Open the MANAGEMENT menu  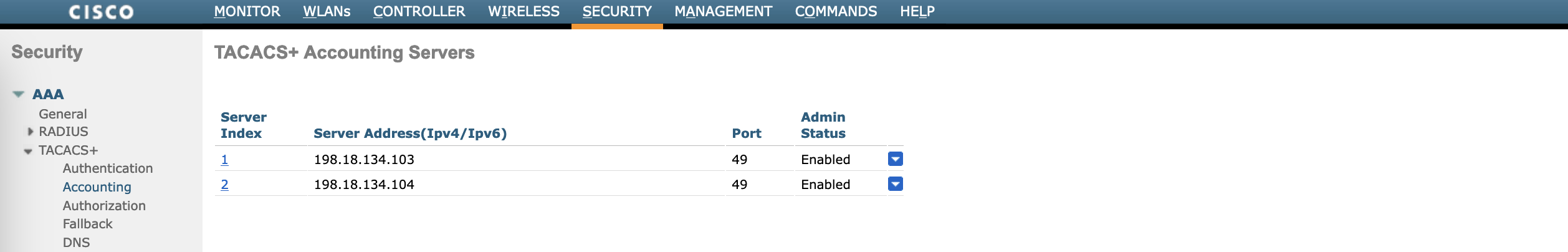[x=723, y=12]
